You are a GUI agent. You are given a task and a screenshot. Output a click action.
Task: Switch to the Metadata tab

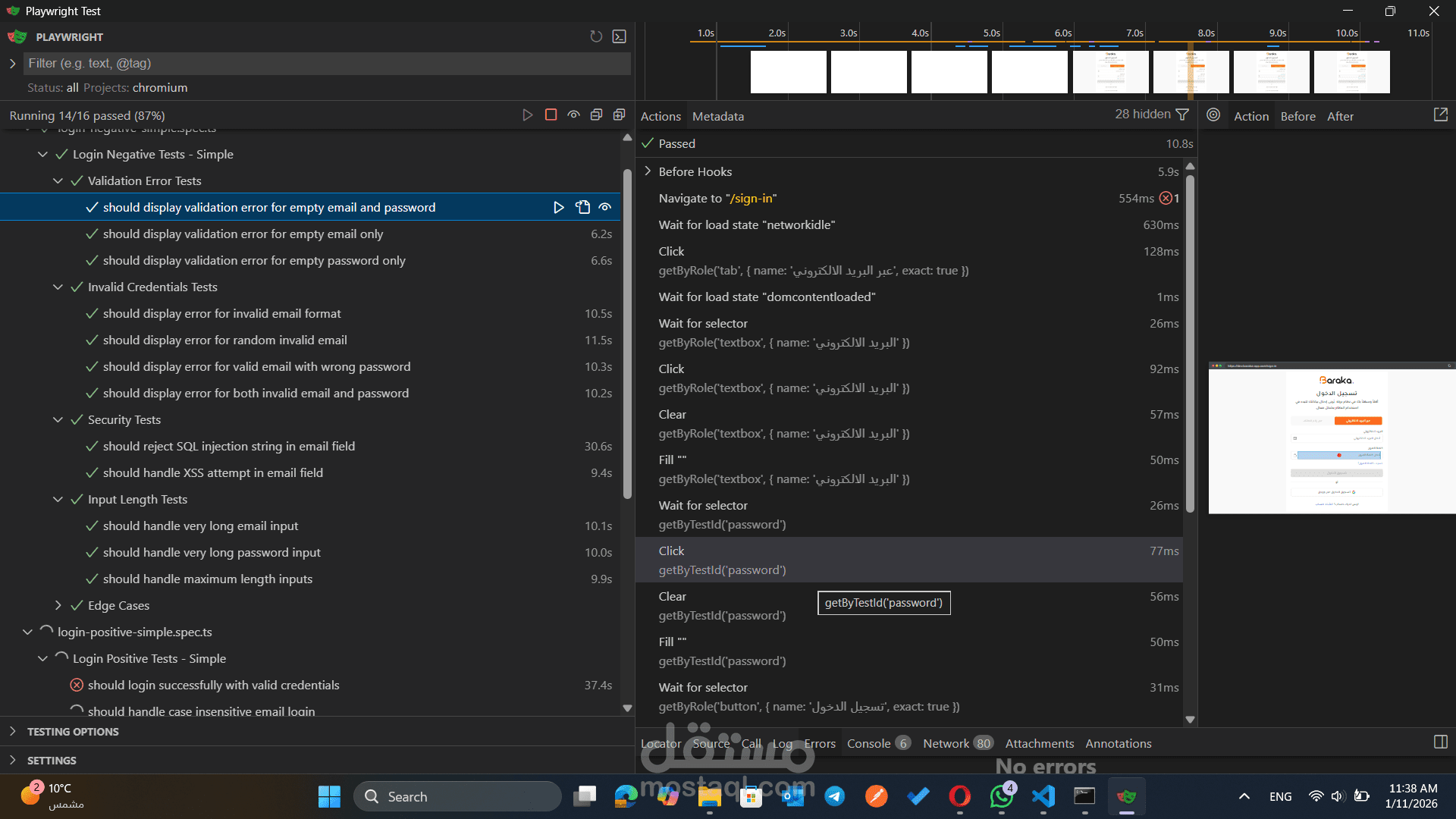pos(717,116)
